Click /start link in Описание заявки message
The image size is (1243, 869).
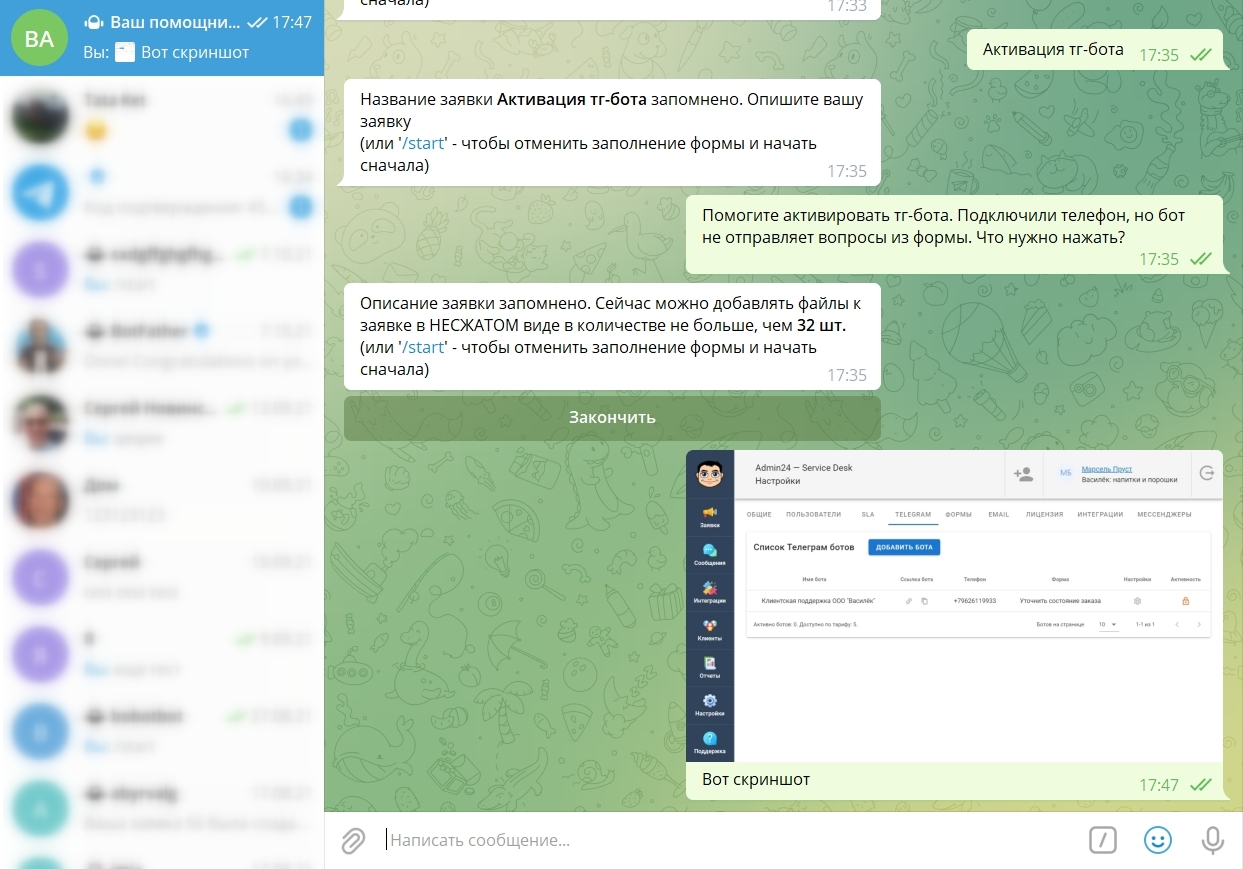point(422,347)
